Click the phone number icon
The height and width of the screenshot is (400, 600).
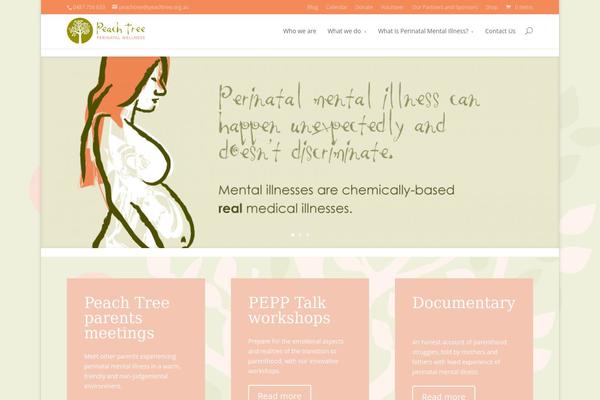click(69, 7)
